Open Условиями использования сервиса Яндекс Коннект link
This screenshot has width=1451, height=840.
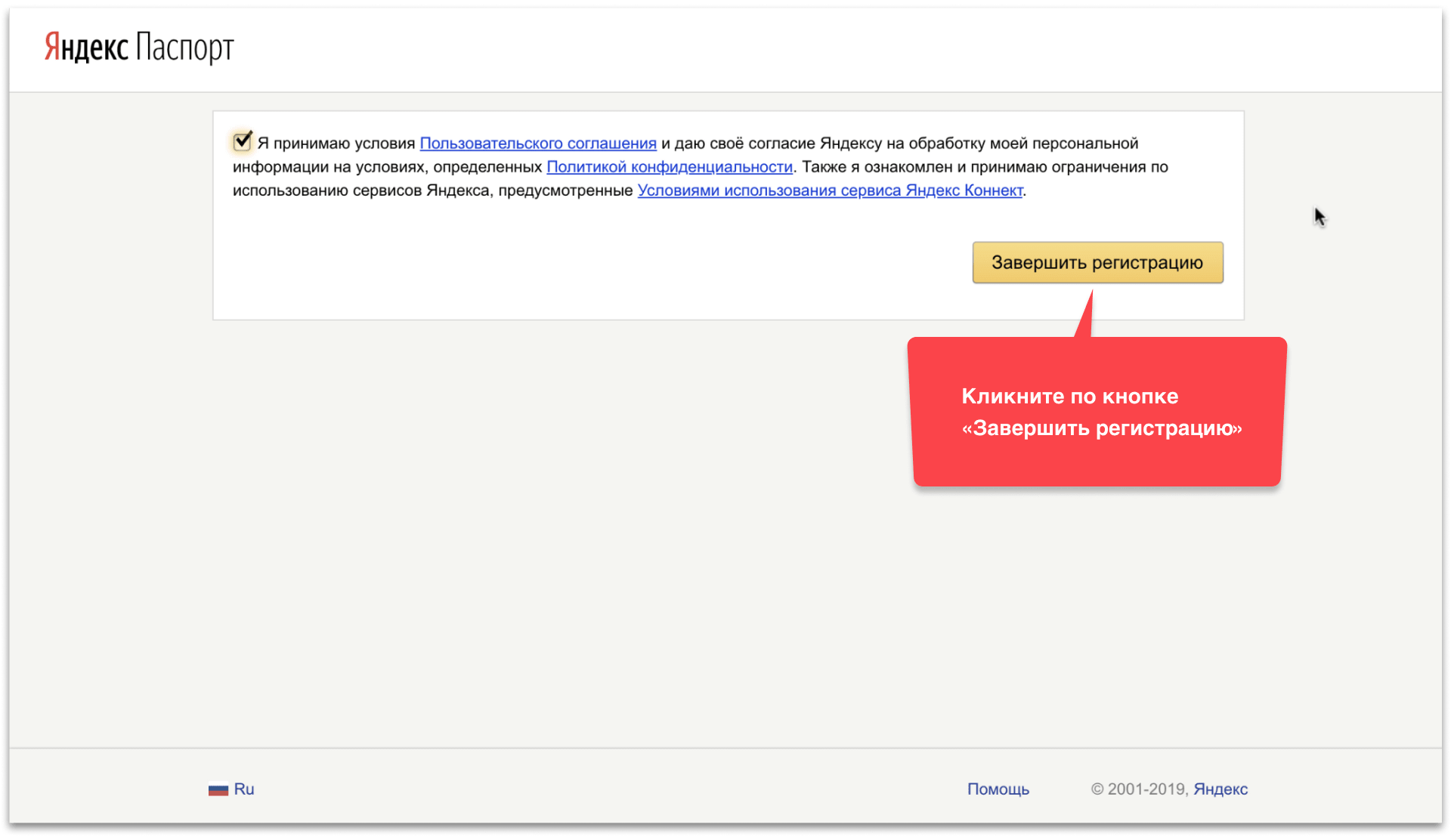pyautogui.click(x=830, y=190)
